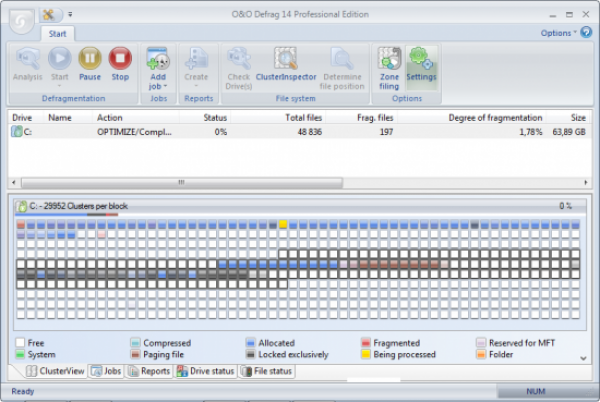Switch to the File status tab
600x402 pixels.
(267, 371)
